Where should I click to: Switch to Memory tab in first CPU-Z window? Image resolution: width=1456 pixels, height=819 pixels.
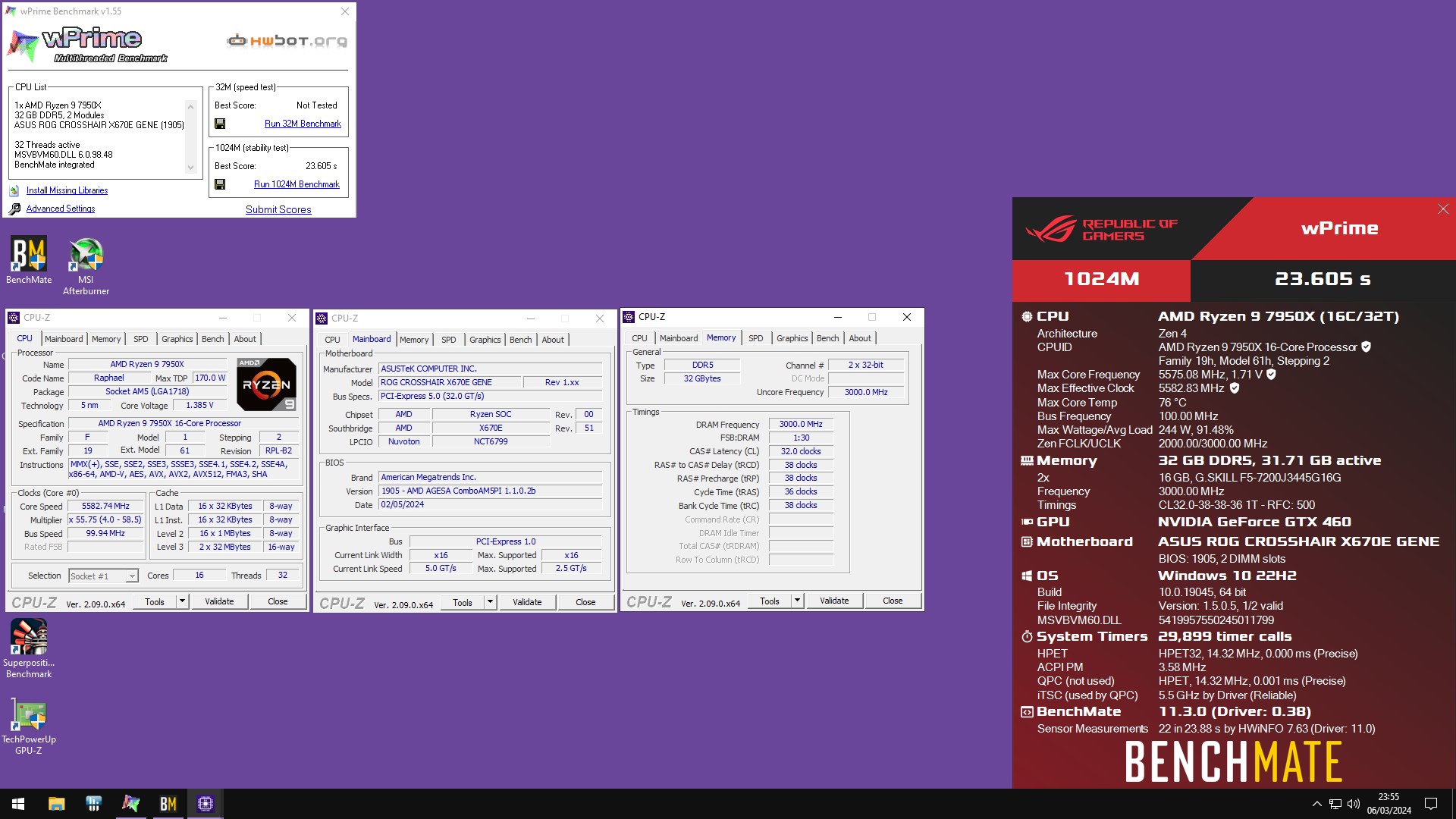click(x=106, y=339)
